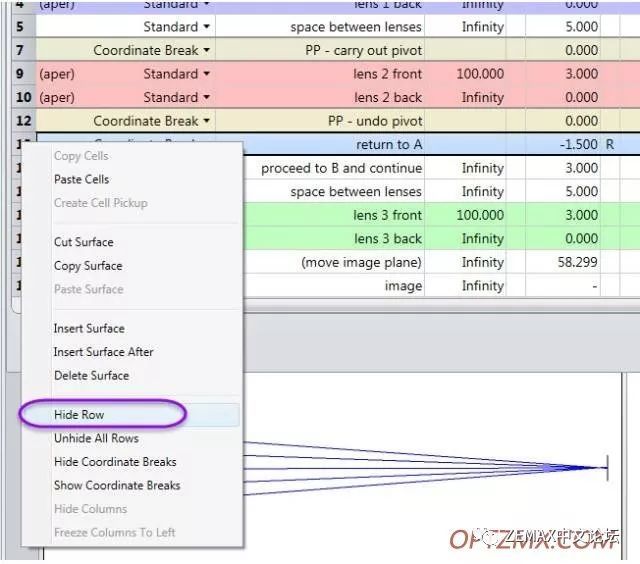Open the Standard surface type dropdown in row 5

pos(206,27)
